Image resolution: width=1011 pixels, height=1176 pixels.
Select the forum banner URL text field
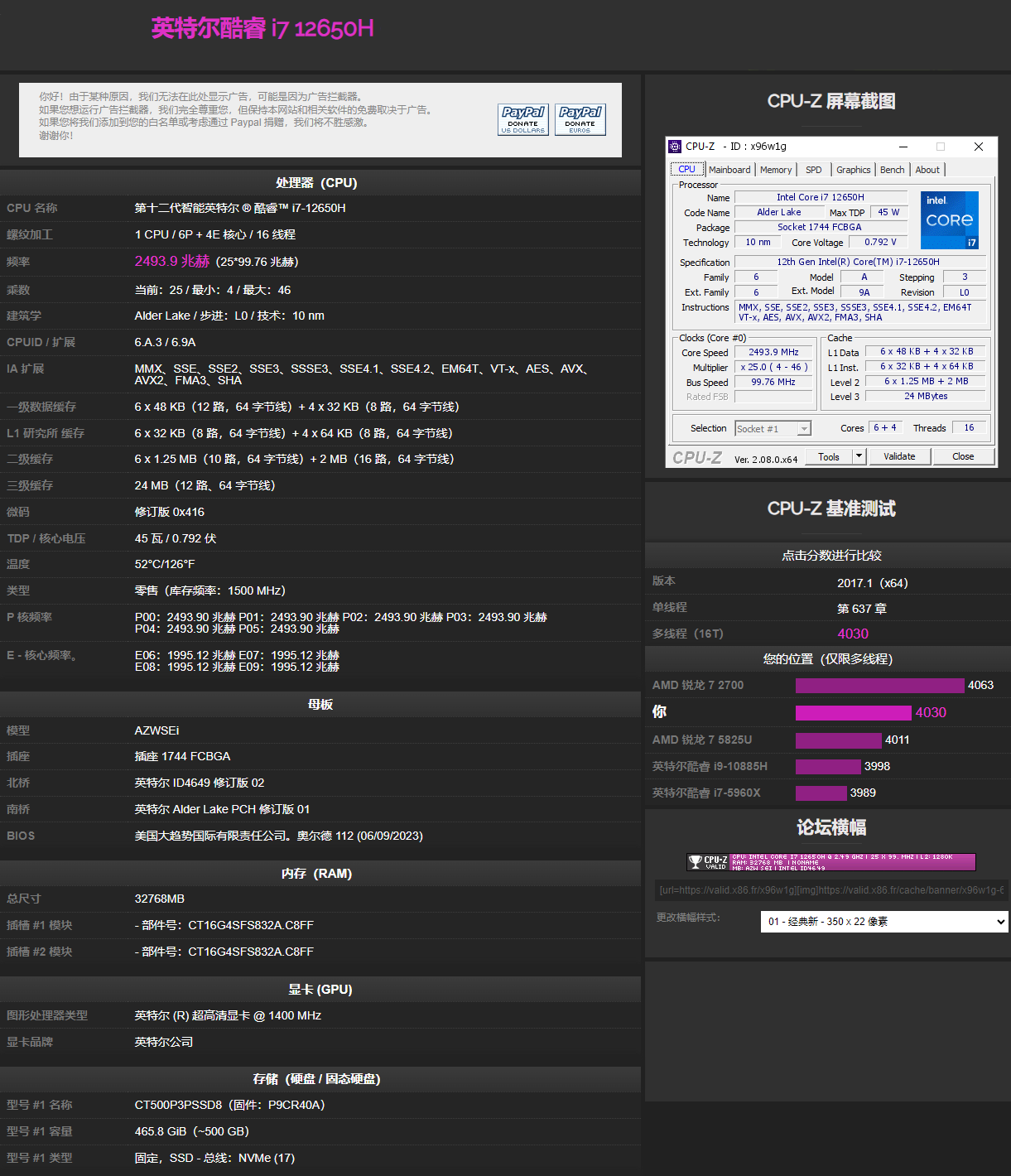coord(827,890)
